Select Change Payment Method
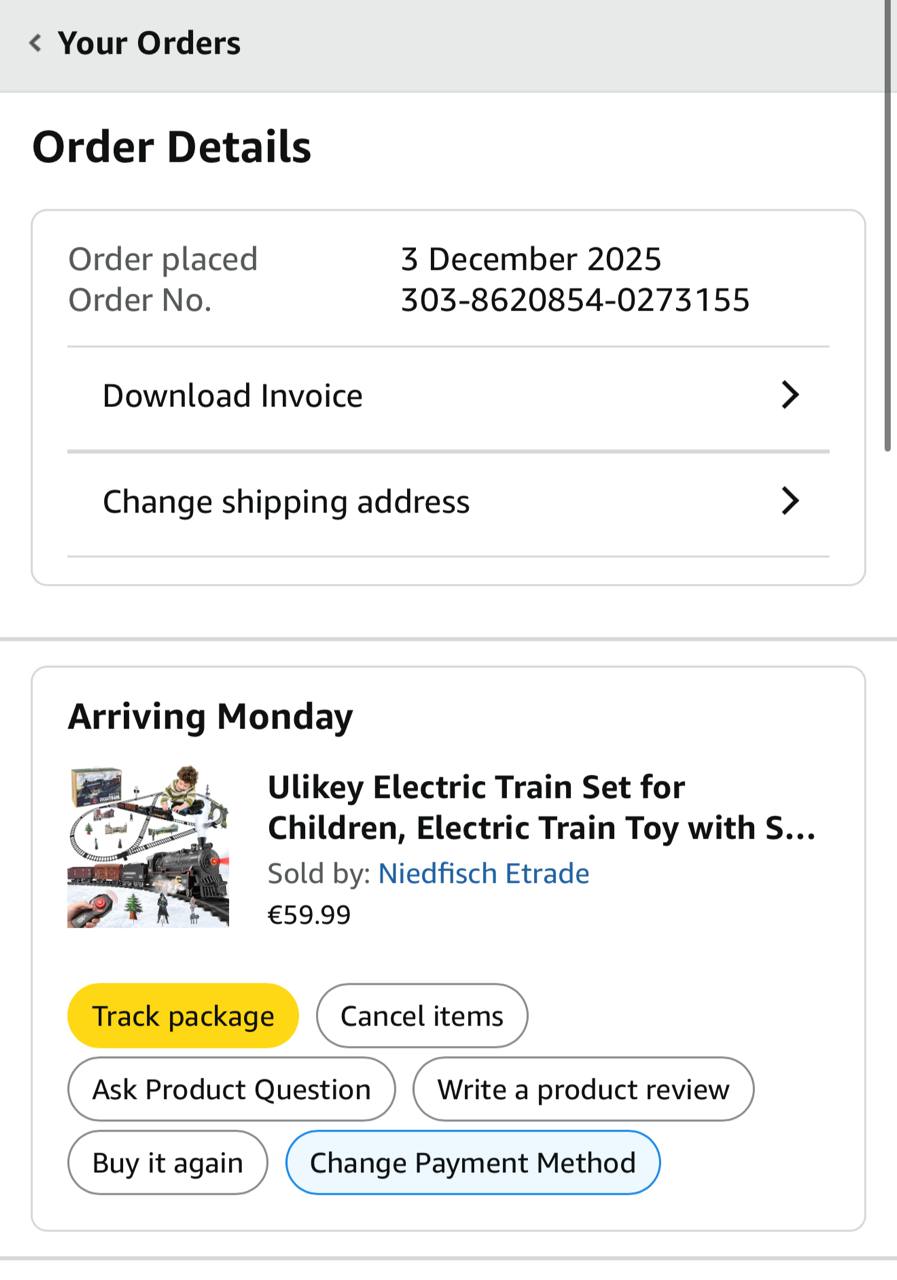The image size is (897, 1280). [x=472, y=1163]
